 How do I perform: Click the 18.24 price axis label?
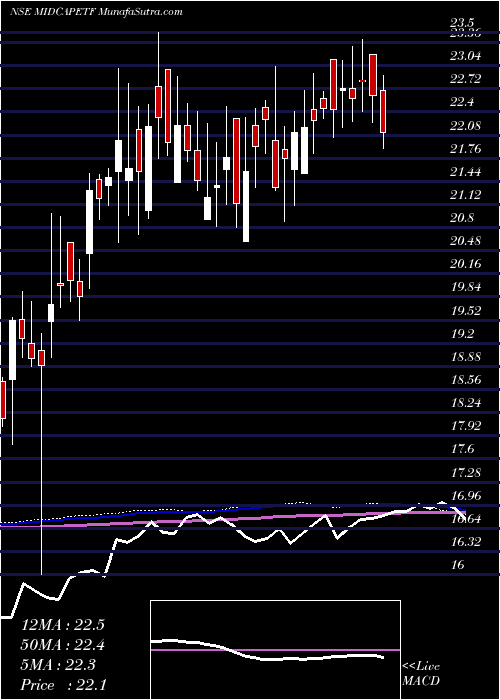[x=467, y=403]
